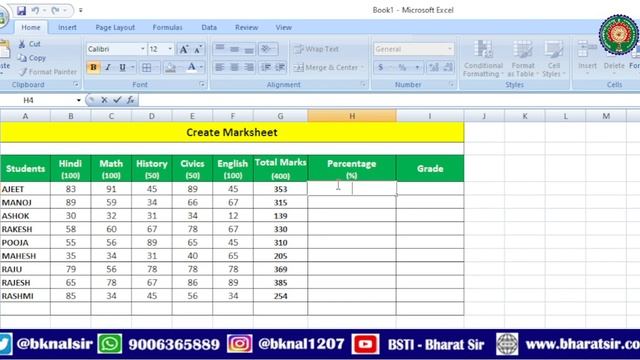Screen dimensions: 640x360
Task: Click inside the formula bar input
Action: pos(388,100)
